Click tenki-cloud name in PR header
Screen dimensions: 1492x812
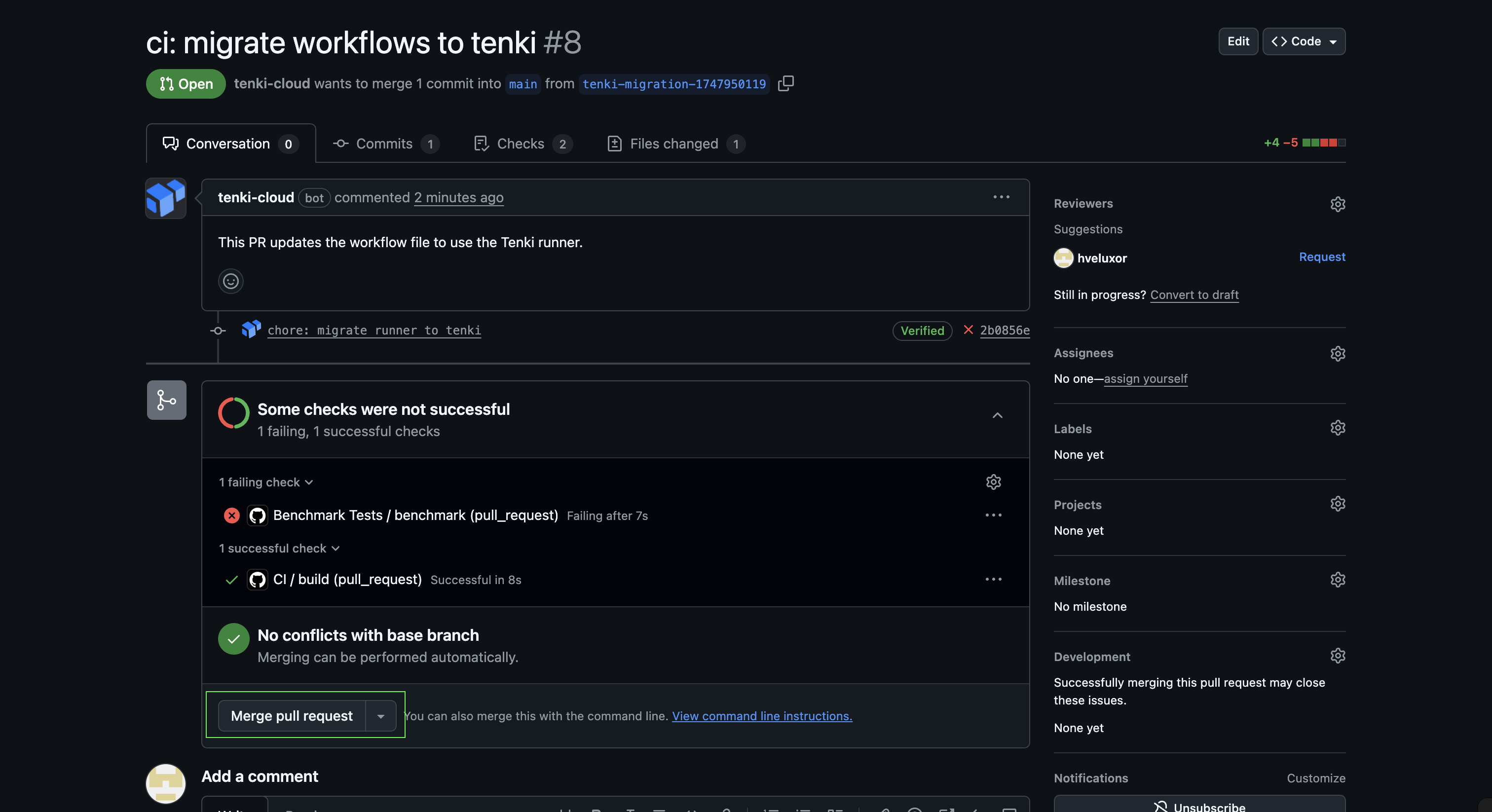tap(272, 83)
